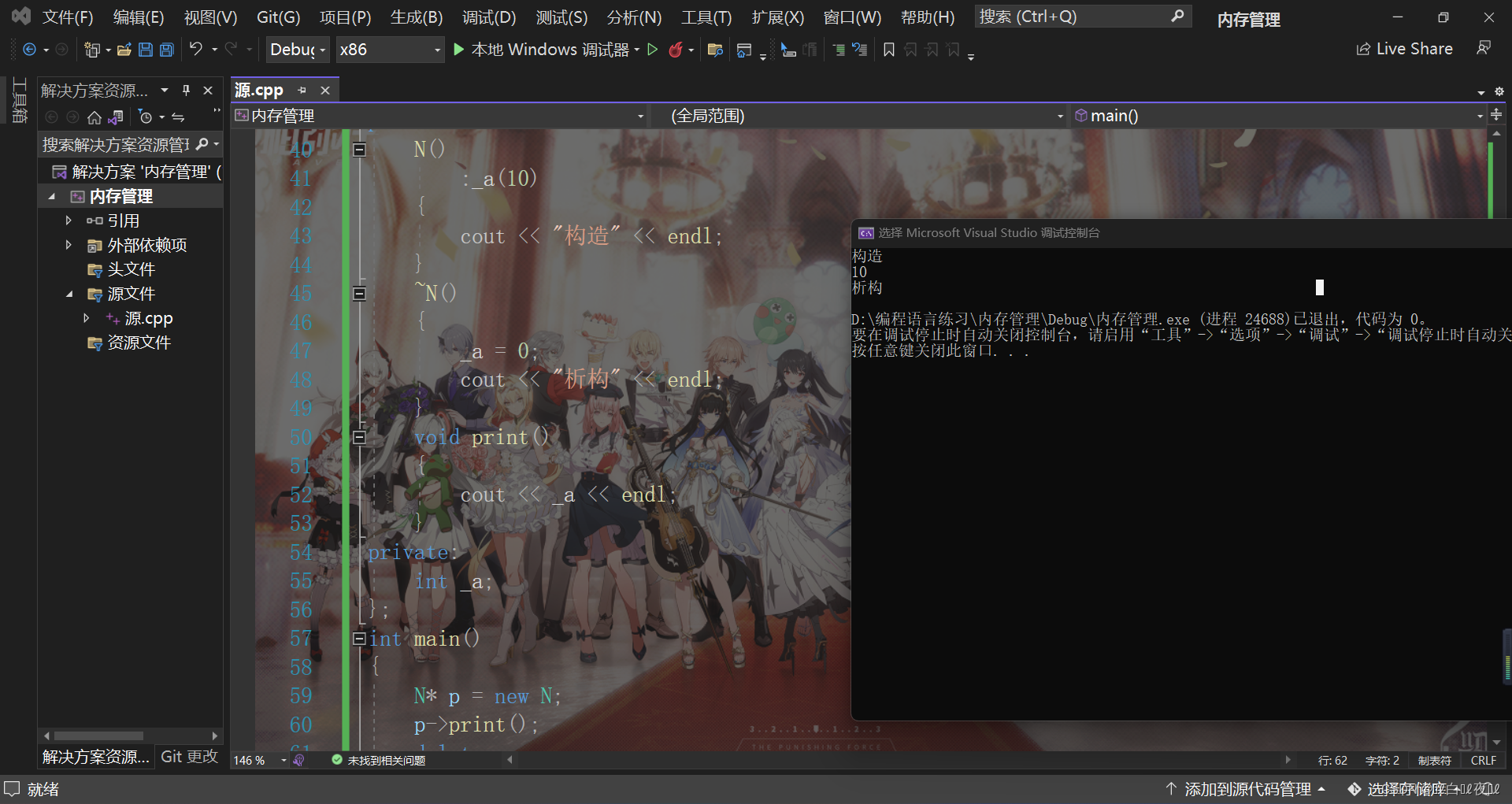This screenshot has width=1512, height=804.
Task: Click the Undo icon in the toolbar
Action: click(x=195, y=50)
